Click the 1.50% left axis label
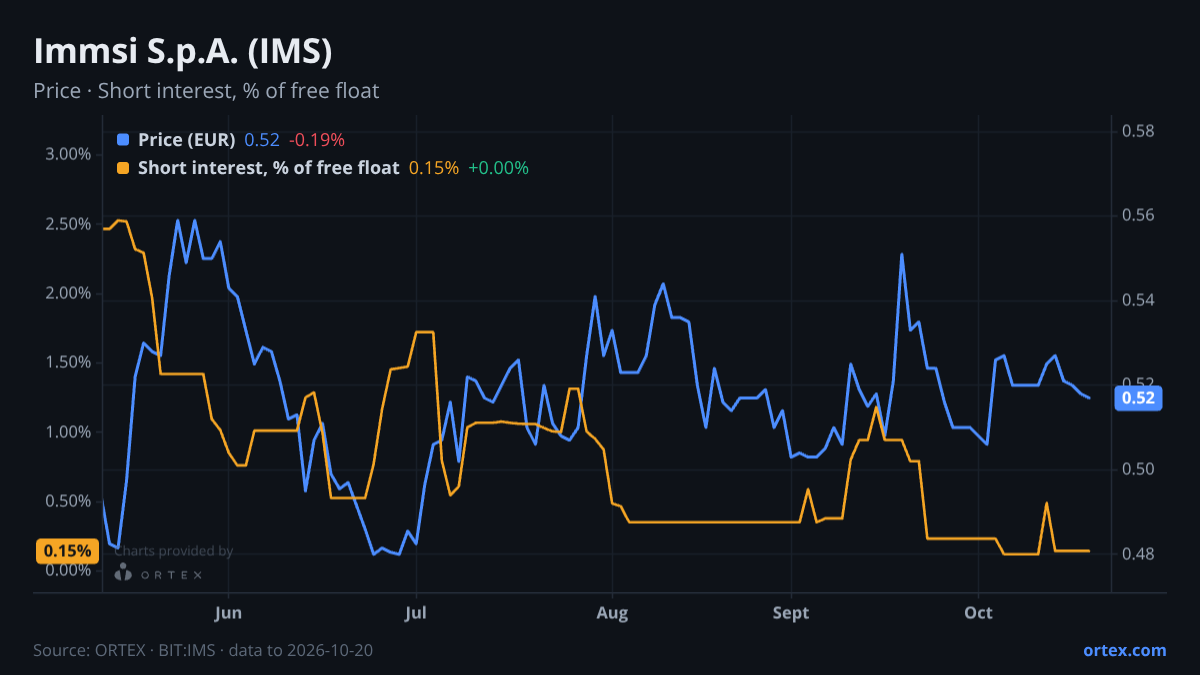Image resolution: width=1200 pixels, height=675 pixels. (x=69, y=362)
